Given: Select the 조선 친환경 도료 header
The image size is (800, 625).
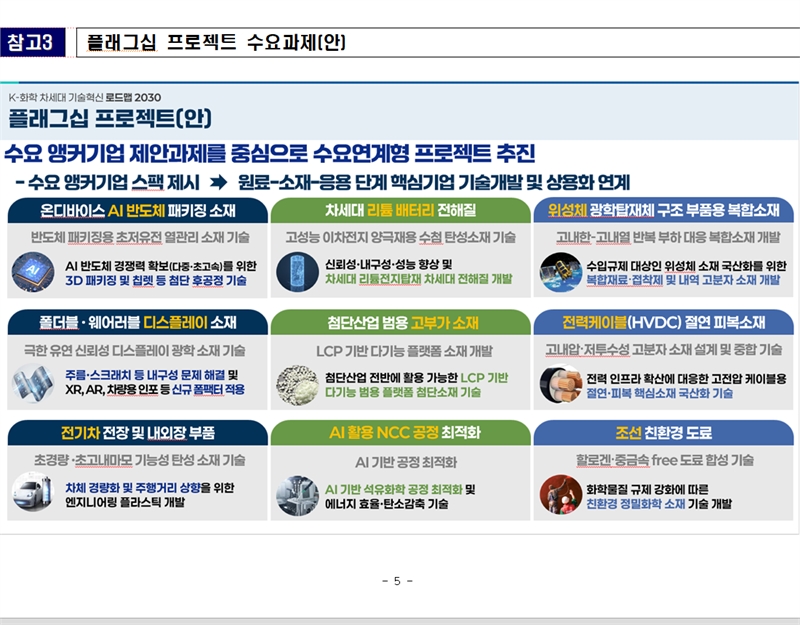Looking at the screenshot, I should coord(663,433).
